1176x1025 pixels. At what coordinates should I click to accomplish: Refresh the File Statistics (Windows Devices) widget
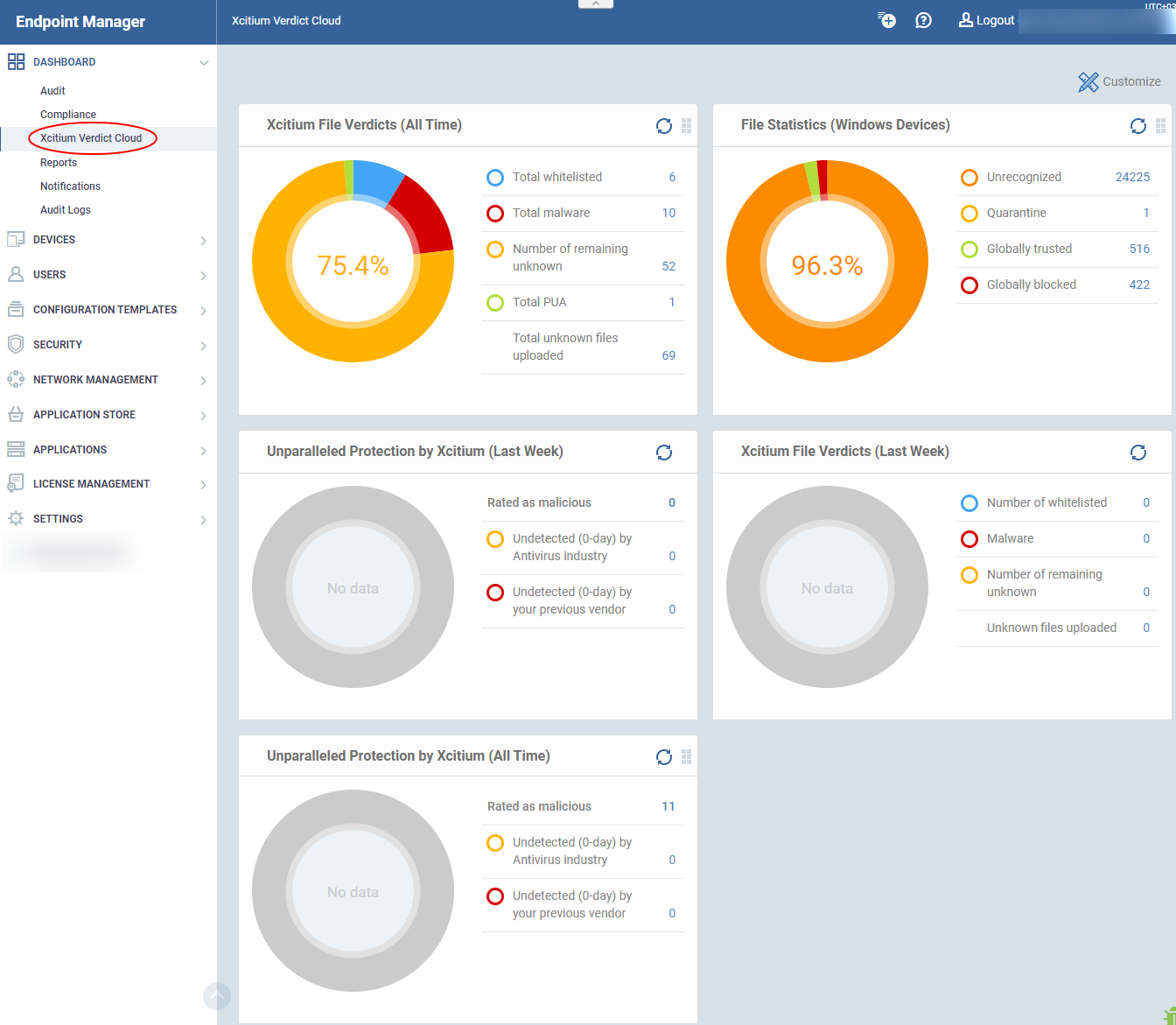[x=1138, y=126]
